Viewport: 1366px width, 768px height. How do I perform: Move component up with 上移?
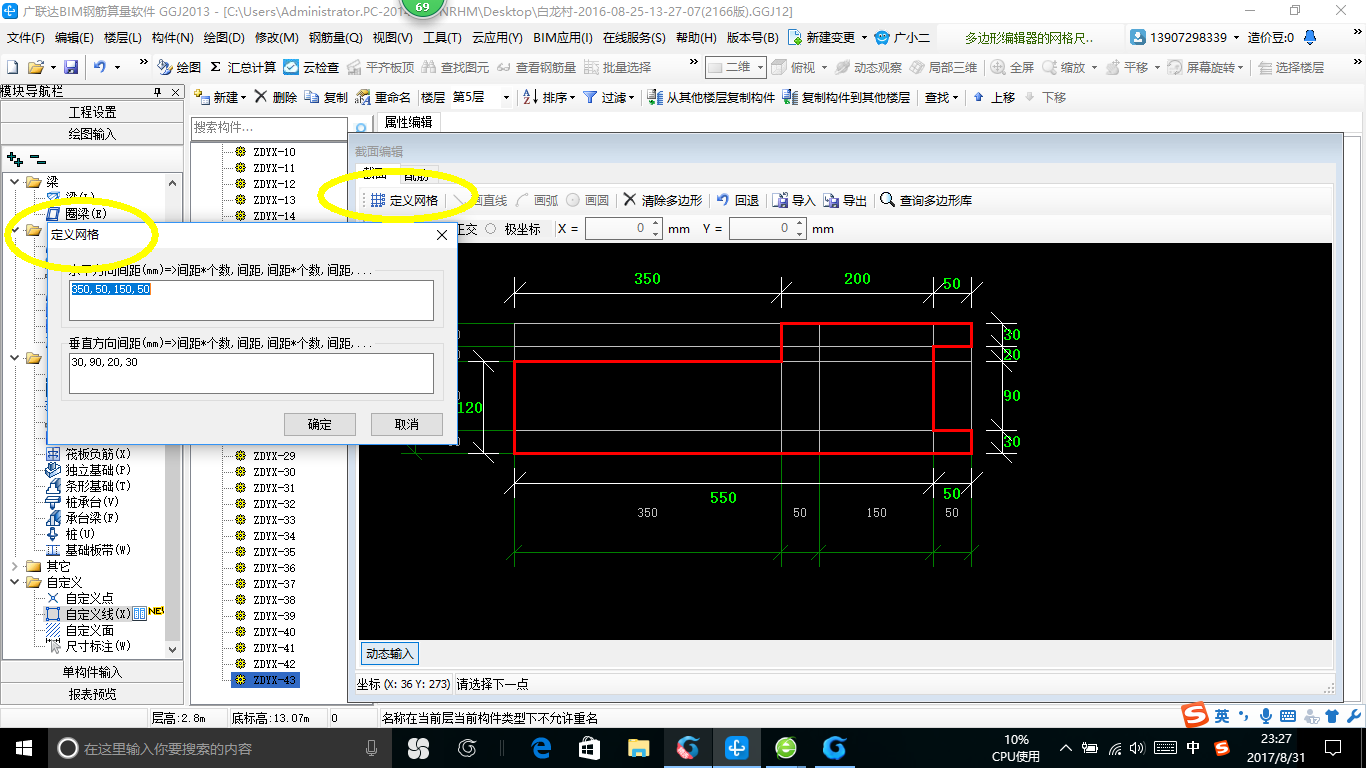(x=993, y=97)
